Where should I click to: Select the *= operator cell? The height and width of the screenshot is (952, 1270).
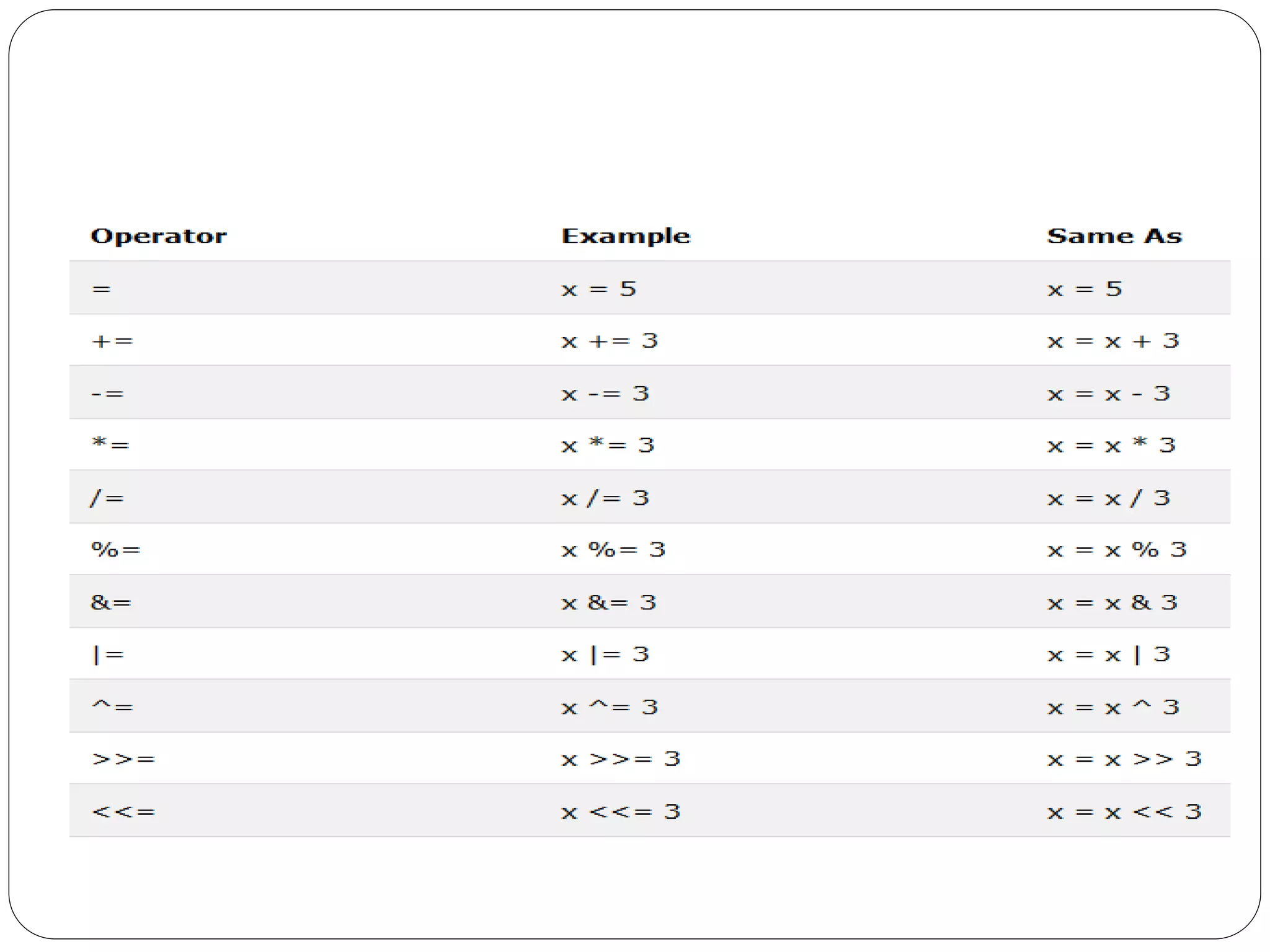pyautogui.click(x=110, y=445)
